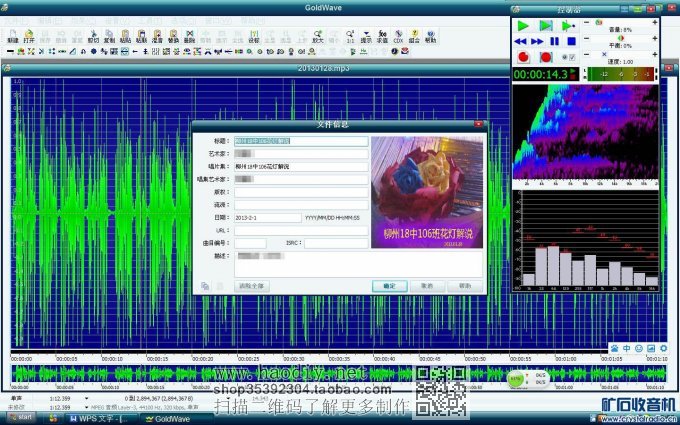
Task: Increase volume with the plus button
Action: pos(653,24)
